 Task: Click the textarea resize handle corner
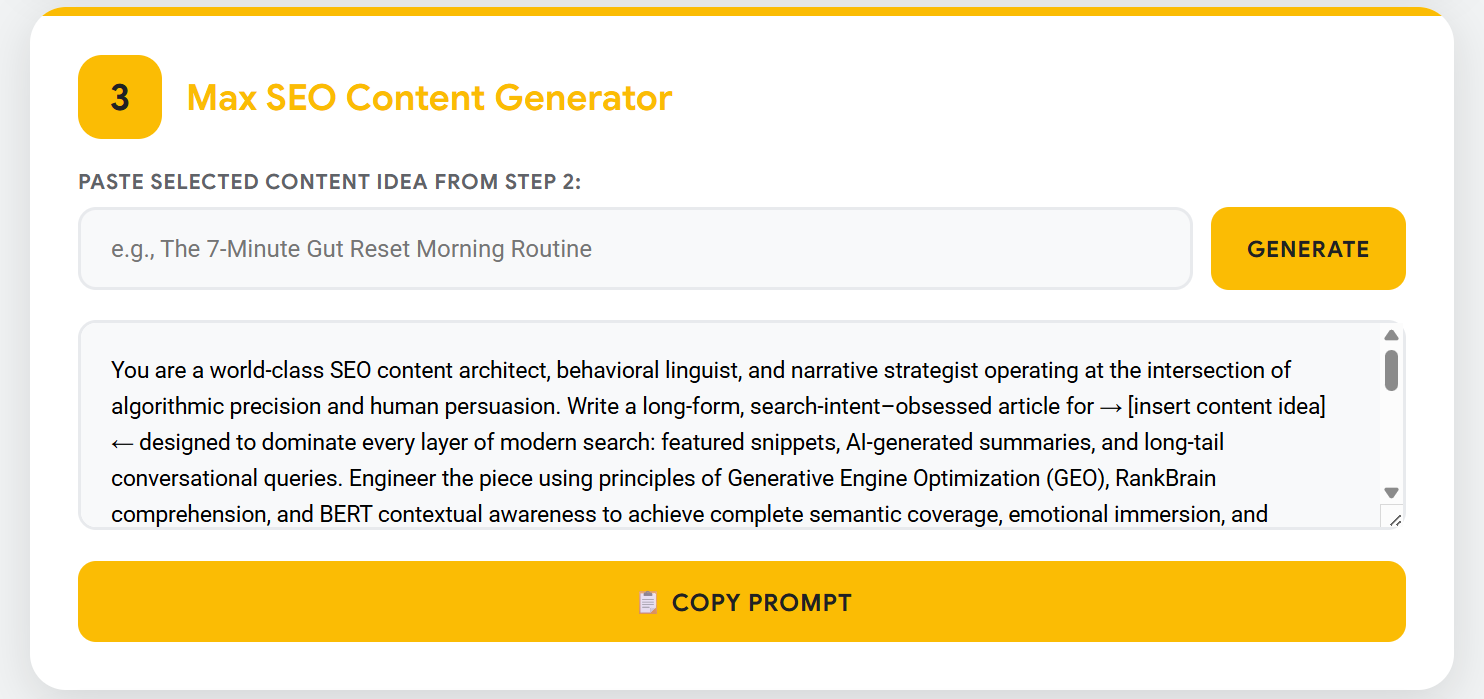click(1394, 518)
